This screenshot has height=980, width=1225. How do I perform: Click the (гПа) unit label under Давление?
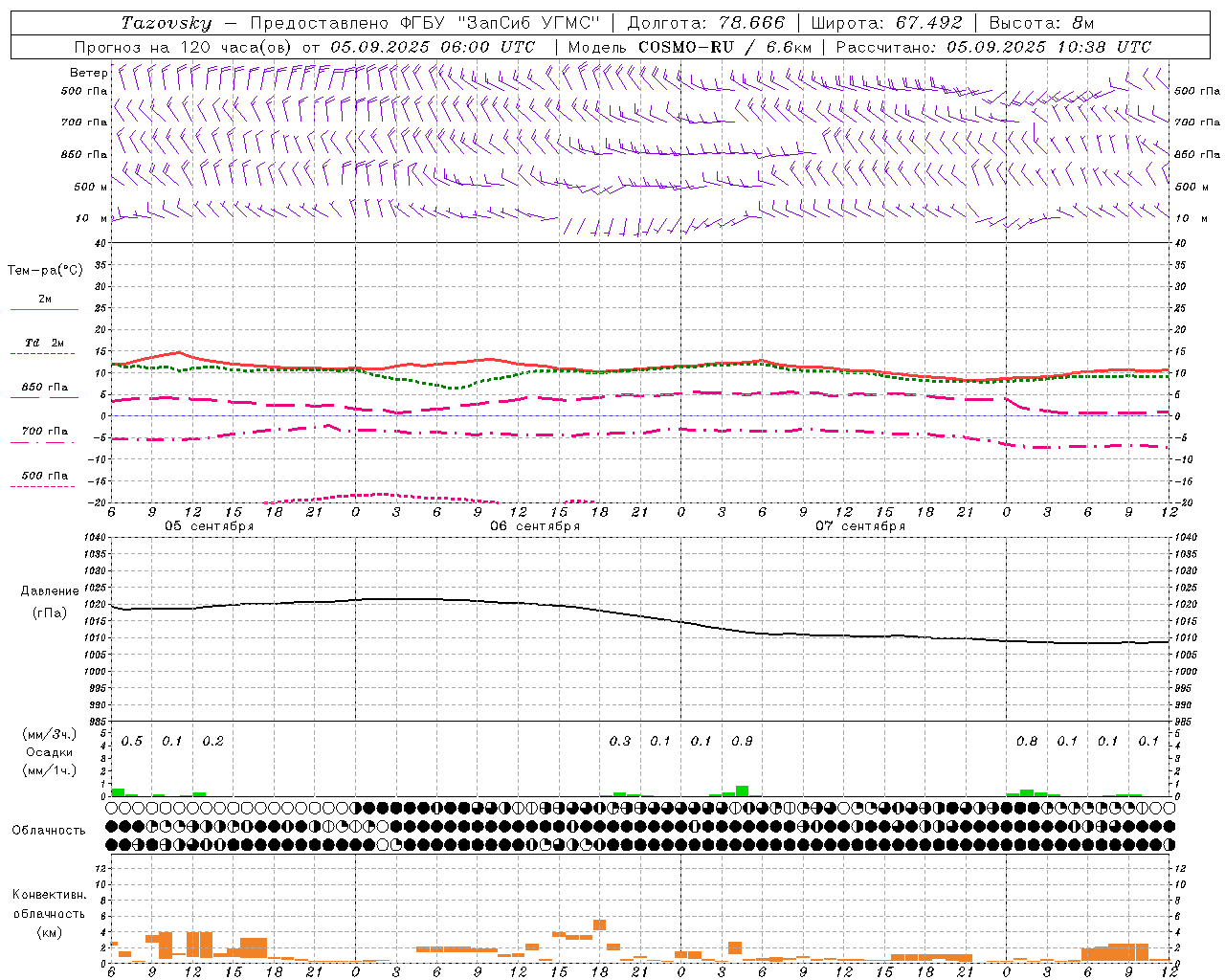pos(50,612)
